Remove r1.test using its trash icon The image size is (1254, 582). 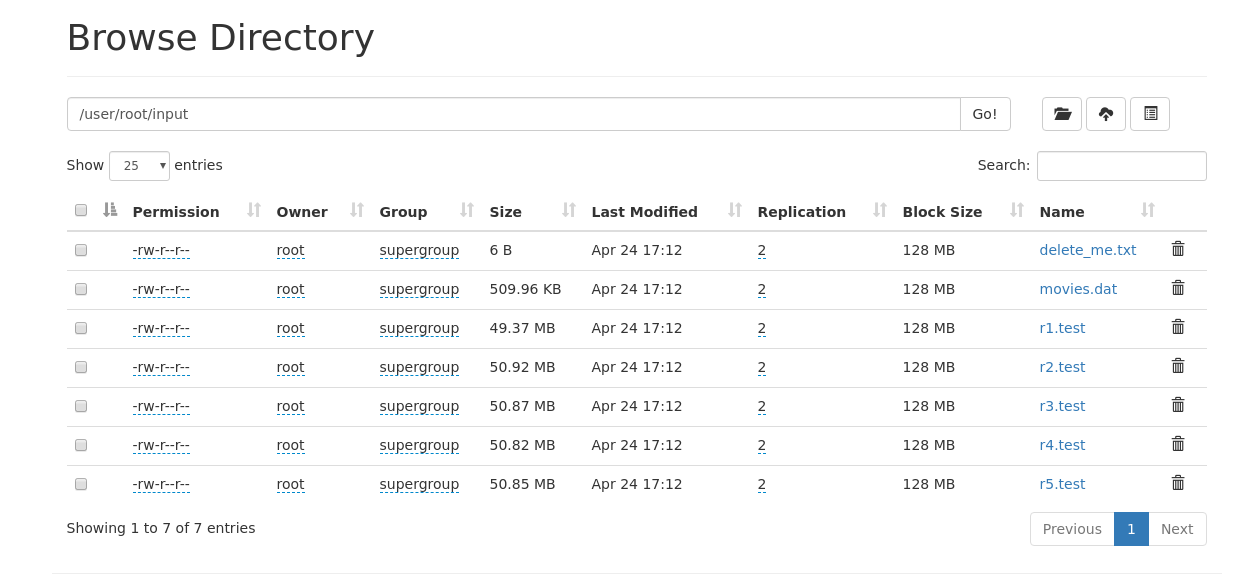pos(1178,327)
